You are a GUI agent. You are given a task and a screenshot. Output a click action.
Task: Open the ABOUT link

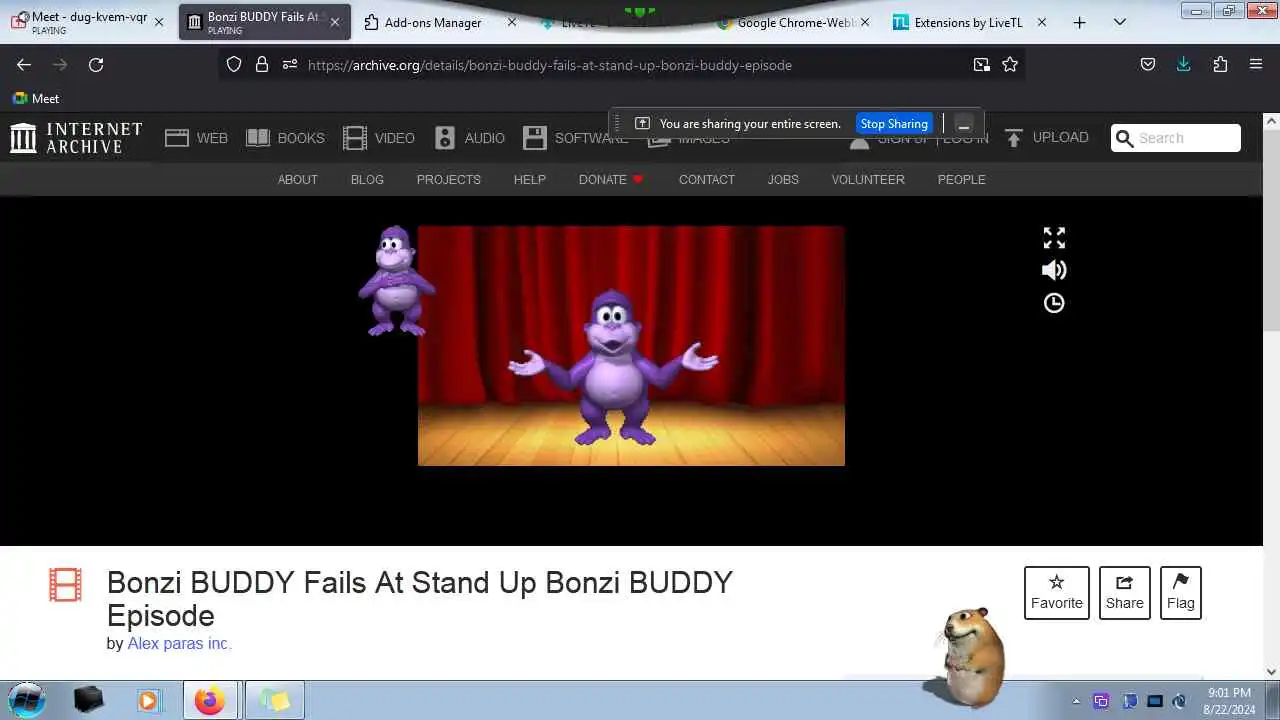tap(298, 180)
